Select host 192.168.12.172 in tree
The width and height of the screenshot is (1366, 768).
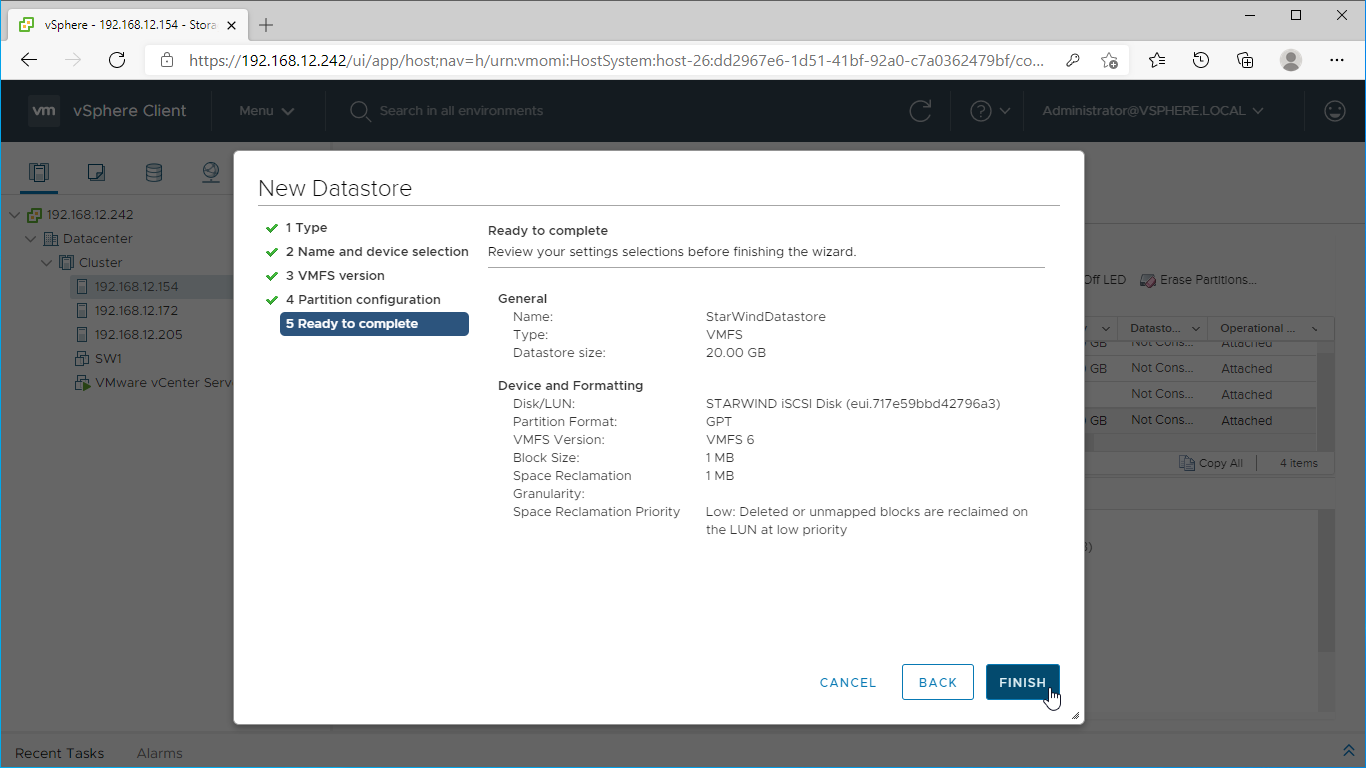point(136,311)
